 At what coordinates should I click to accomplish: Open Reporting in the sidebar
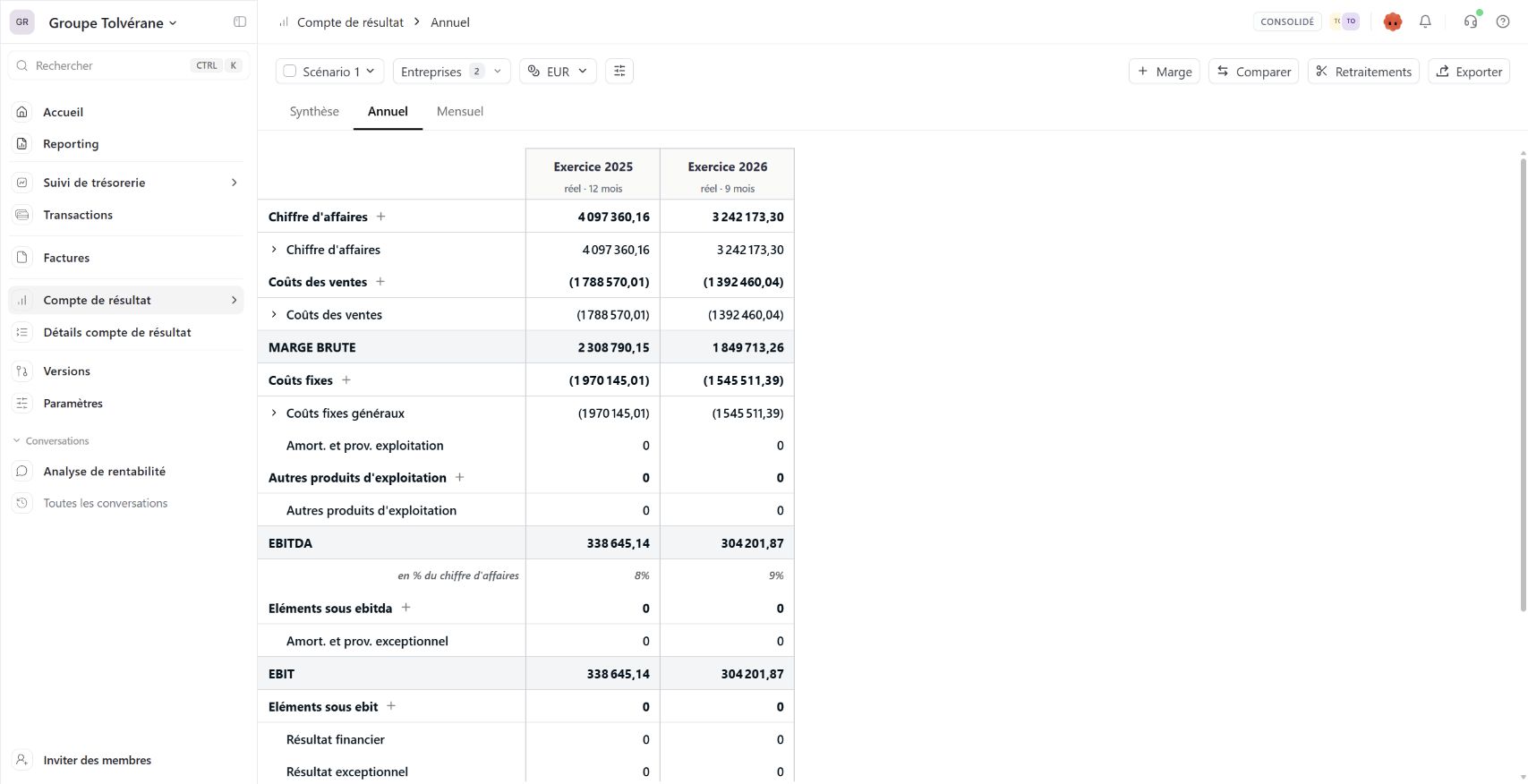click(x=126, y=144)
